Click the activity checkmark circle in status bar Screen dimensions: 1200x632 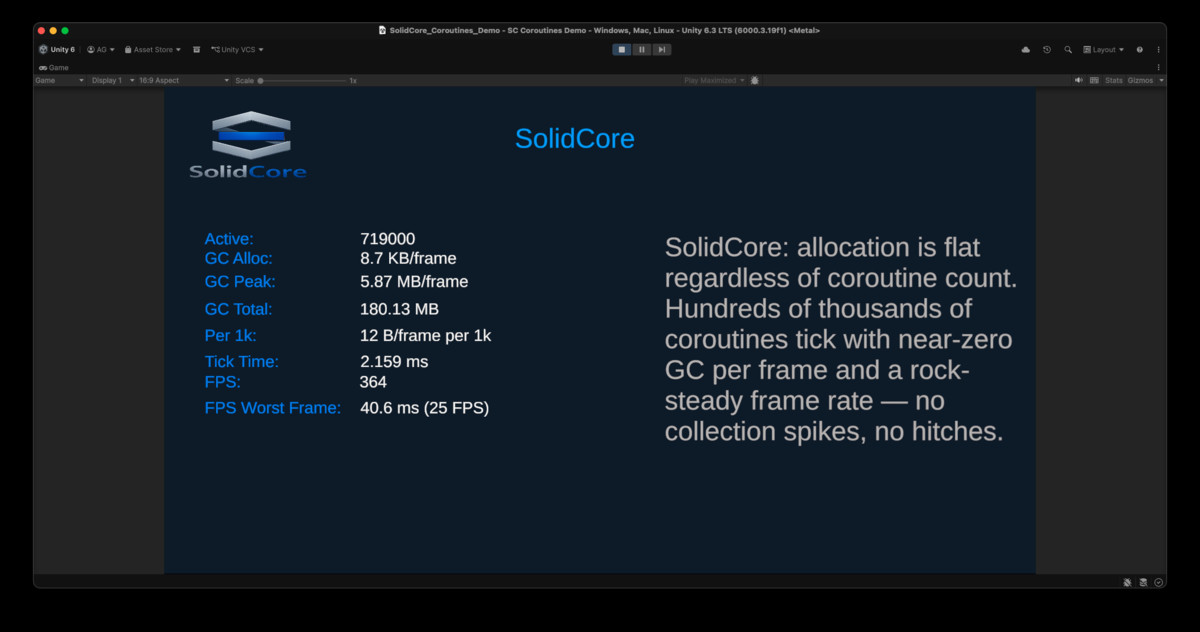(1159, 582)
